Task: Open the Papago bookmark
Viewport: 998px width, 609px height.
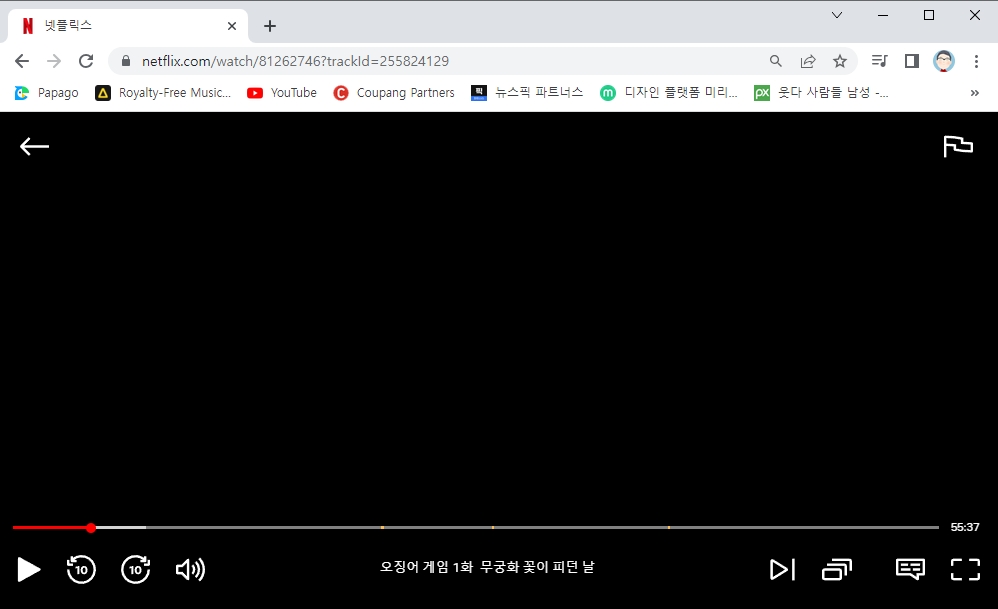Action: (46, 93)
